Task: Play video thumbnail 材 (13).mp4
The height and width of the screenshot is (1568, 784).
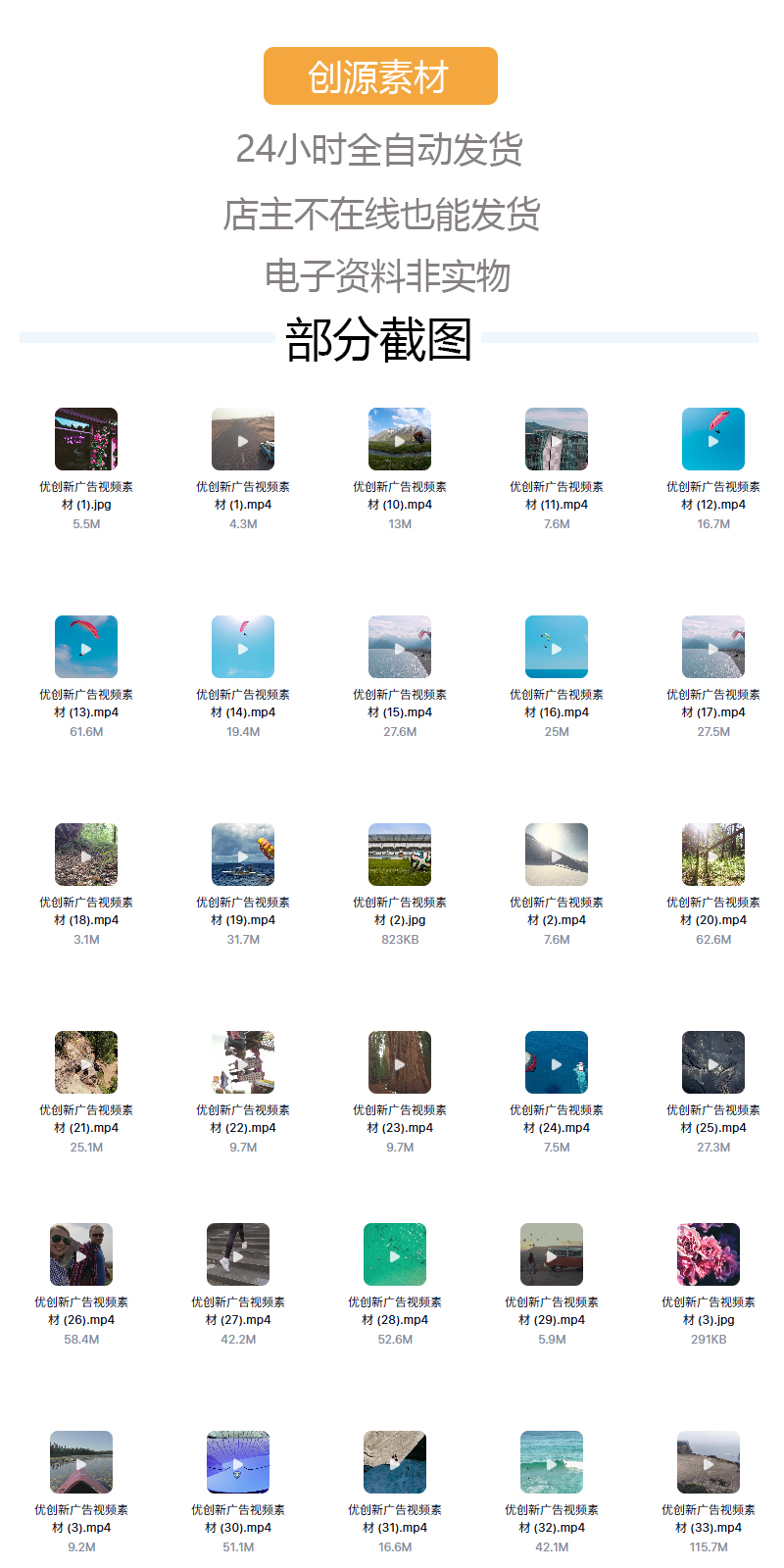Action: point(86,647)
